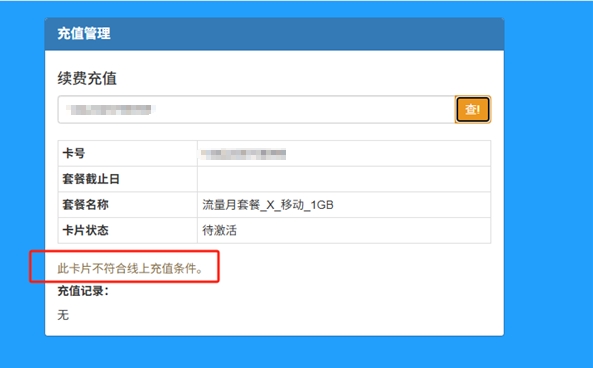Click the blue page background right of the panel
Screen dimensions: 593x368
548,182
